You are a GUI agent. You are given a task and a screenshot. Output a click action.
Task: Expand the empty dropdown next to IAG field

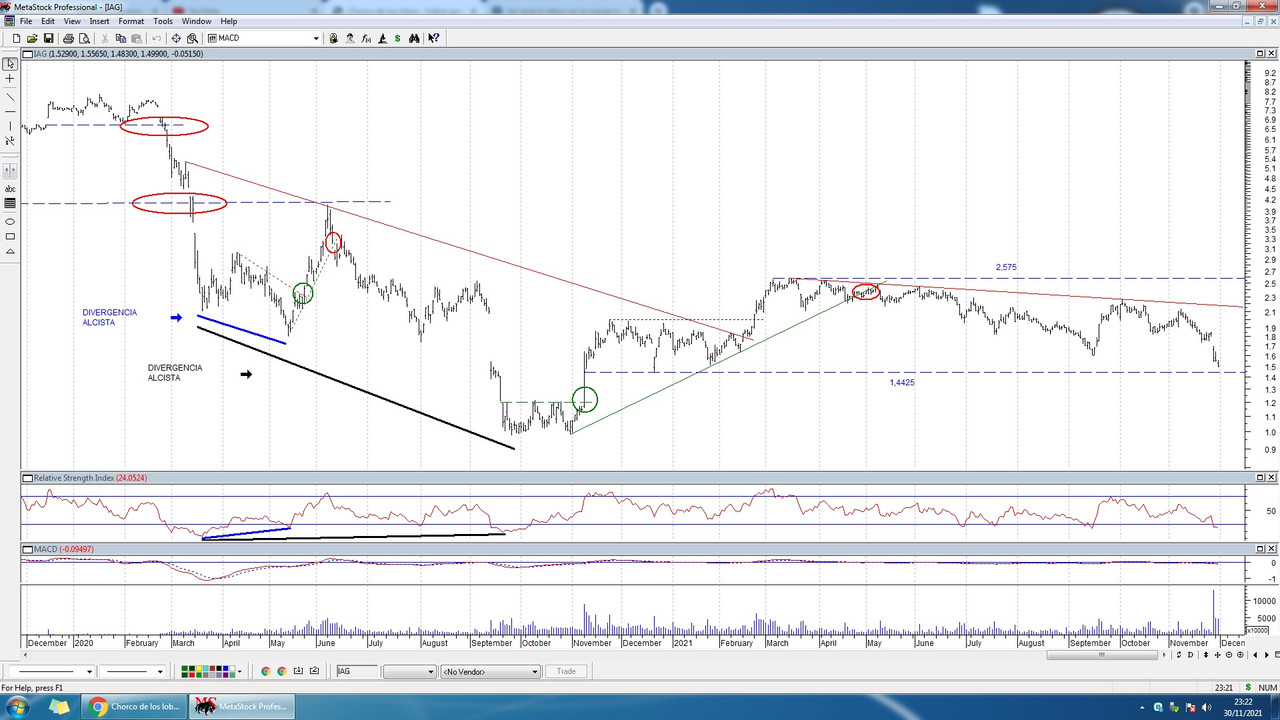[x=431, y=671]
